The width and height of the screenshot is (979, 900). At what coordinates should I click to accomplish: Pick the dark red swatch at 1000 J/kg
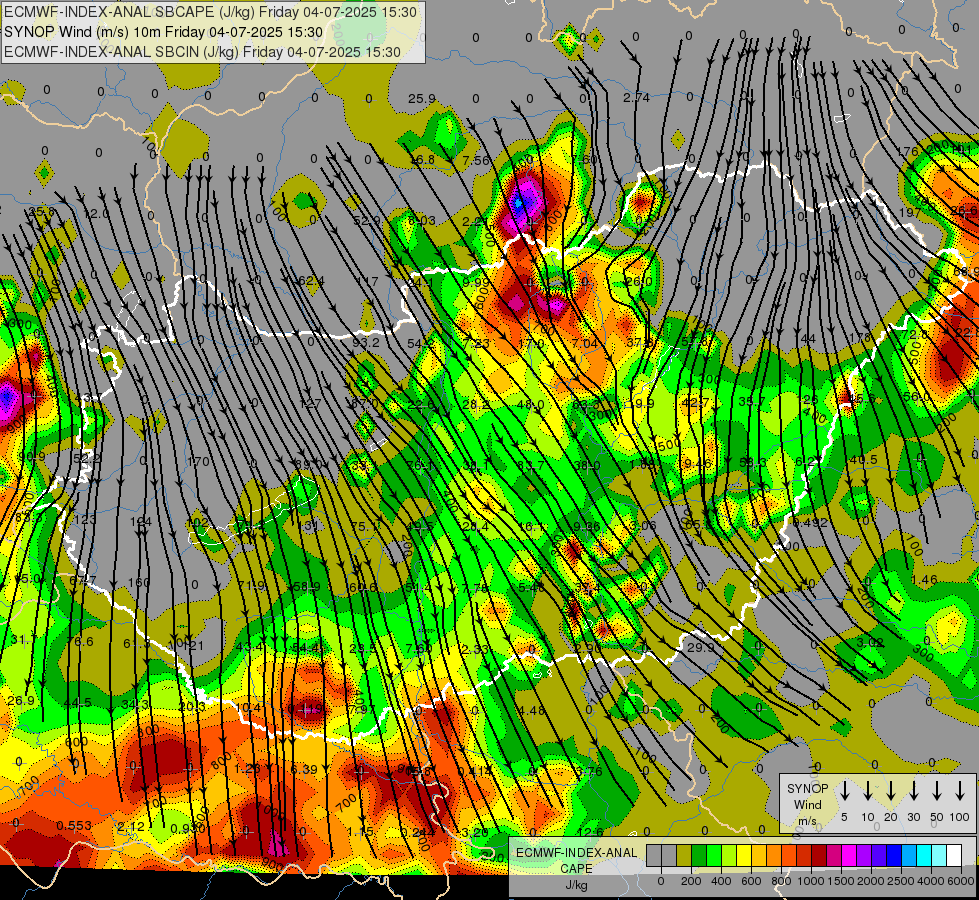(819, 855)
